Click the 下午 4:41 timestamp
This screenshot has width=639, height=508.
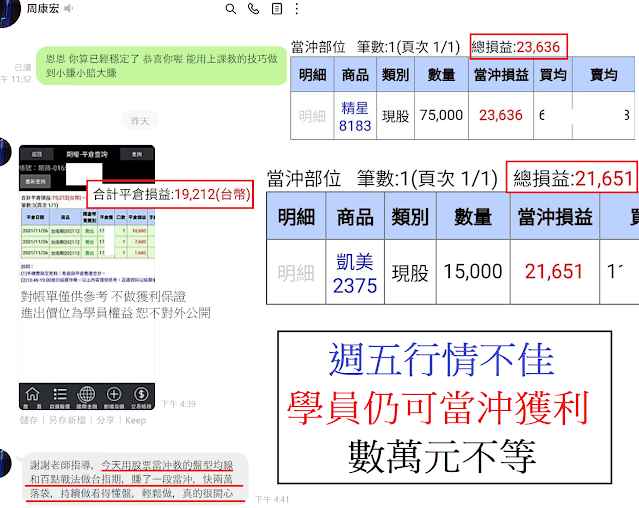pyautogui.click(x=272, y=499)
